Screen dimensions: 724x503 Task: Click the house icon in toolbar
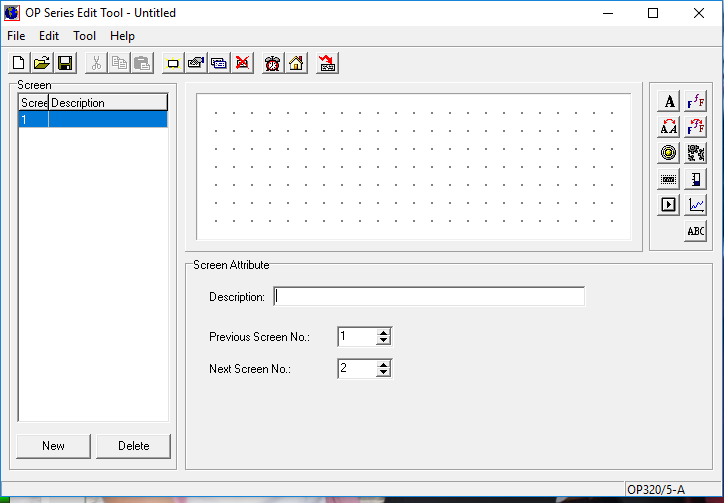point(296,63)
